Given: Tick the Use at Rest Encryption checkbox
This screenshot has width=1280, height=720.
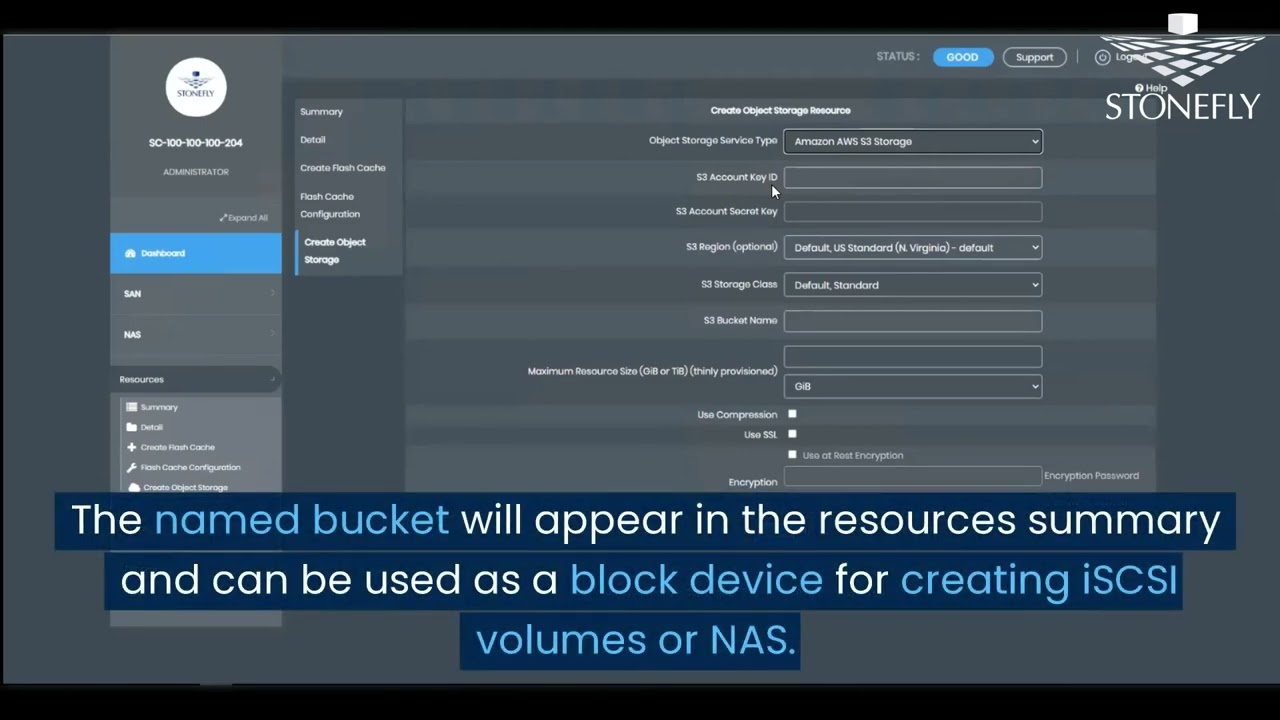Looking at the screenshot, I should coord(792,455).
